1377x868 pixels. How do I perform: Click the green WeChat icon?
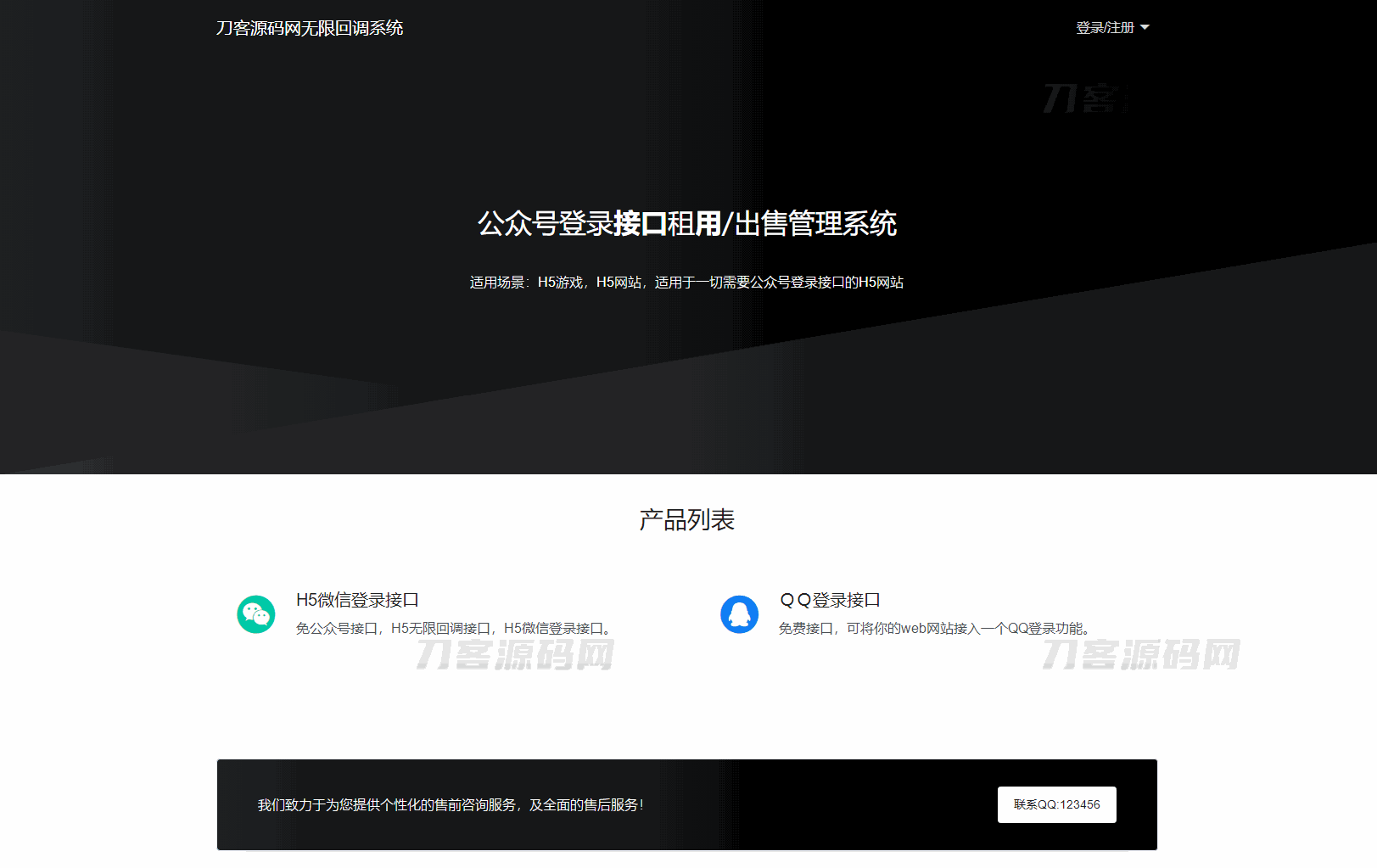tap(255, 614)
